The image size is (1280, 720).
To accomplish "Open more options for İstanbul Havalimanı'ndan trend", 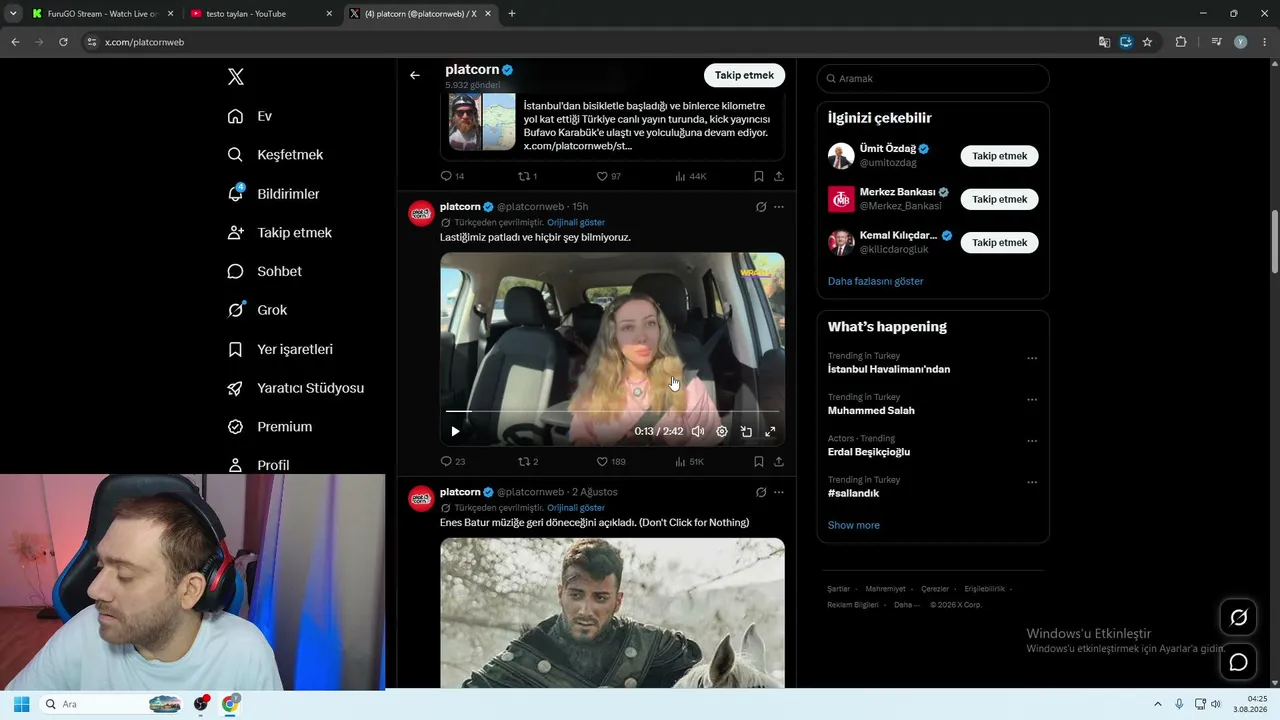I will point(1032,358).
